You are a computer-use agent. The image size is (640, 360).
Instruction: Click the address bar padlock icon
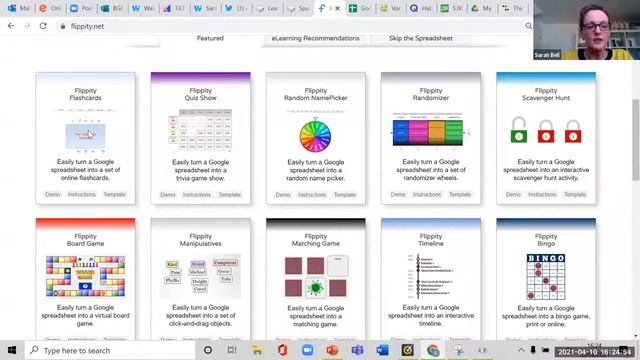click(x=62, y=26)
